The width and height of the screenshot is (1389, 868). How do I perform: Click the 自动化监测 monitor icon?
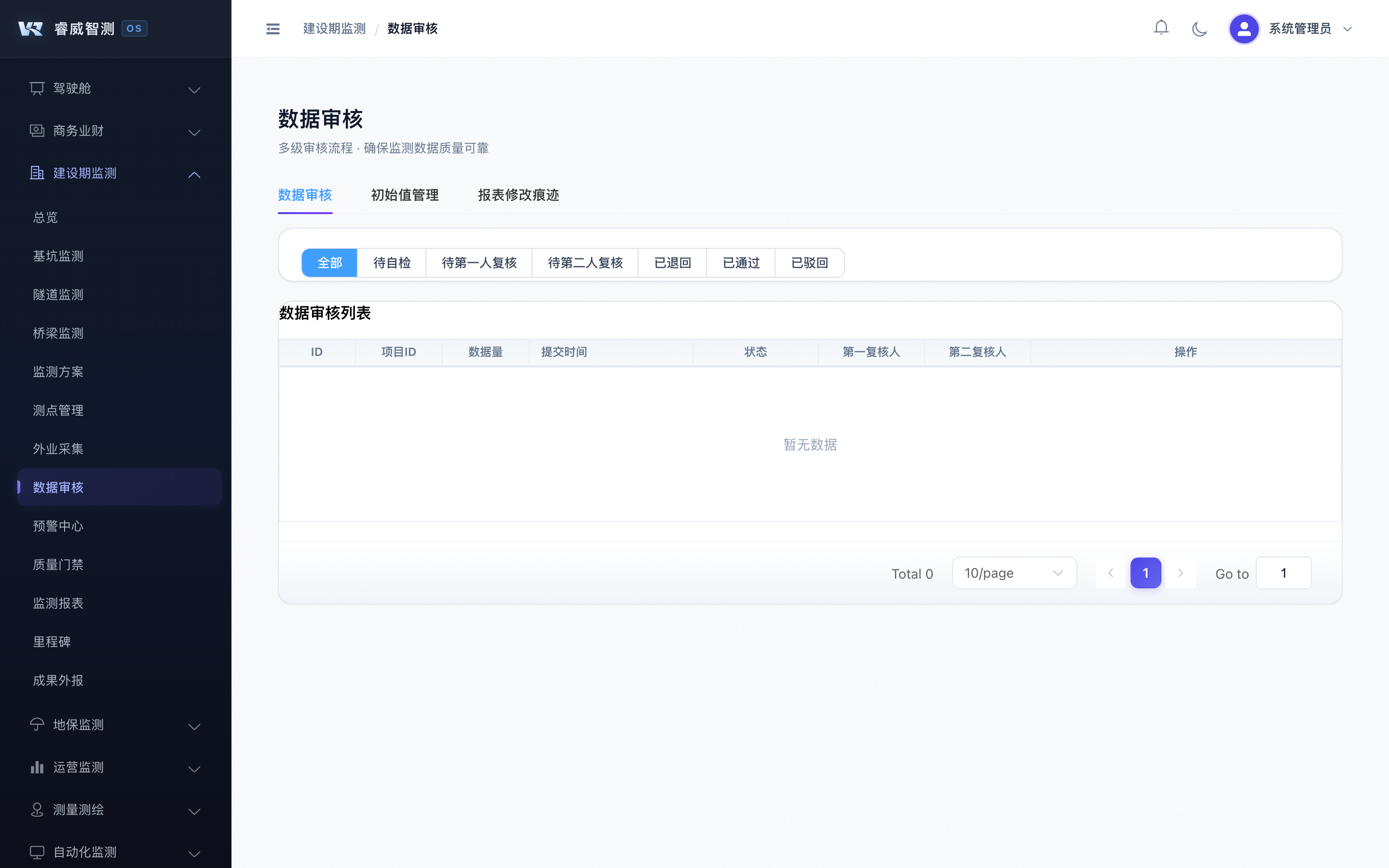point(37,853)
